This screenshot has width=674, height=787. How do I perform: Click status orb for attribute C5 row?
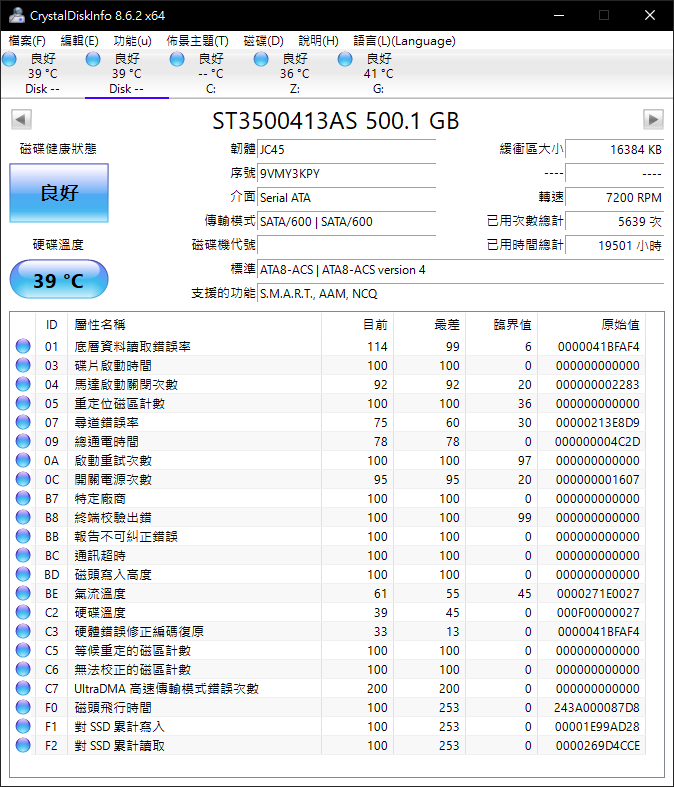click(23, 650)
